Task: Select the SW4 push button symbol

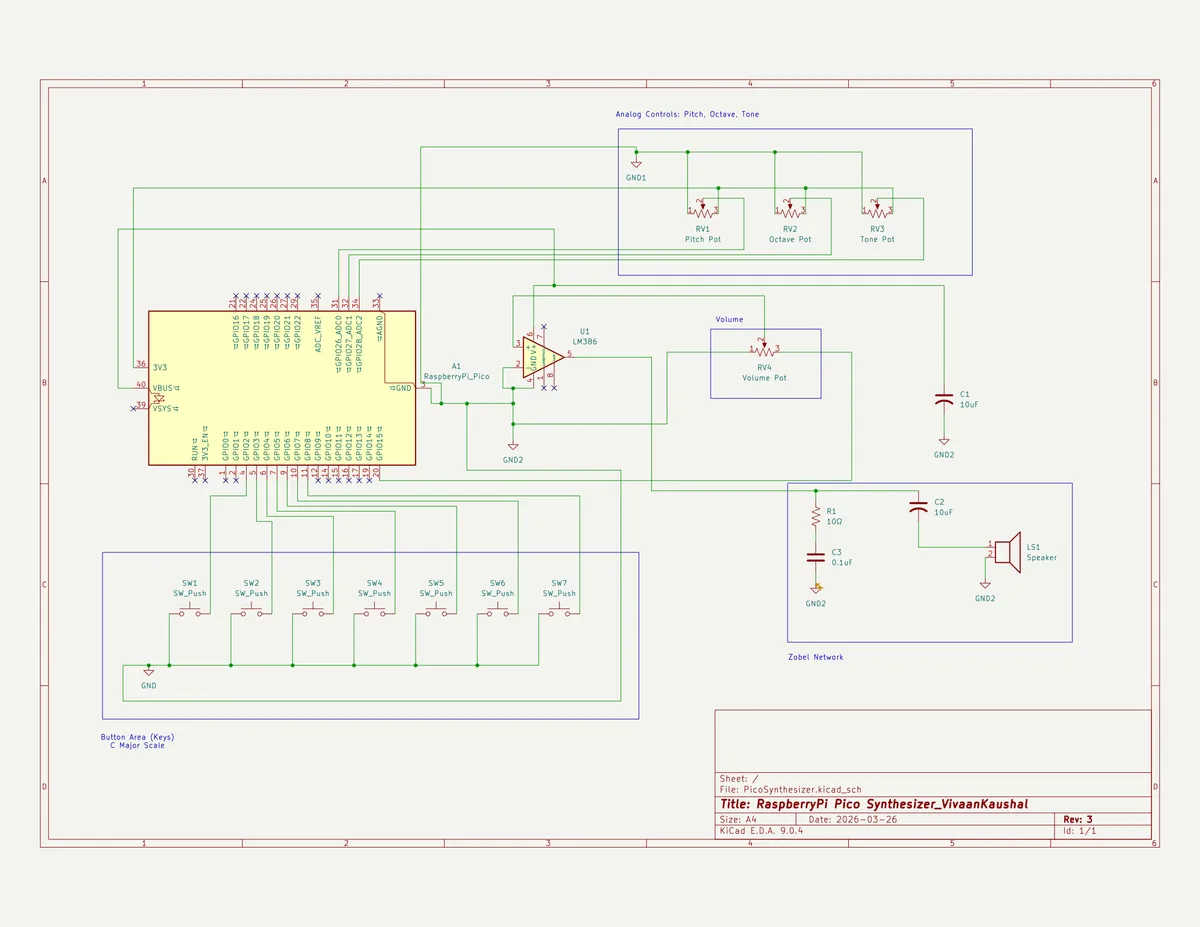Action: (x=375, y=611)
